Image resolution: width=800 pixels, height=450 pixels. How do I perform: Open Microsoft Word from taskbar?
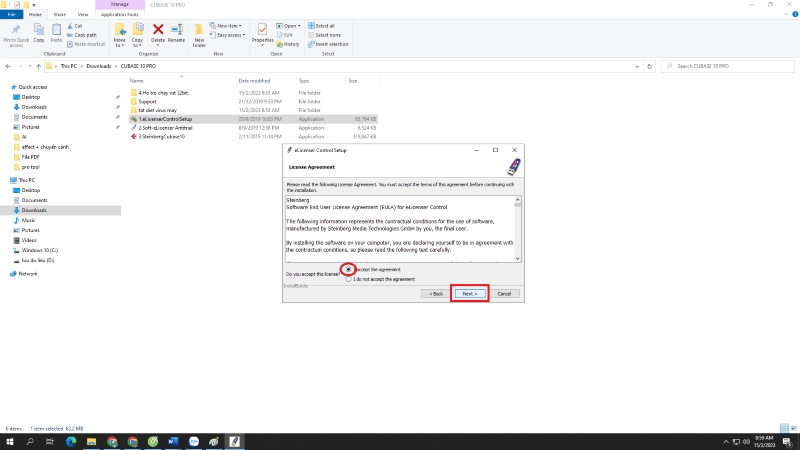pyautogui.click(x=173, y=442)
